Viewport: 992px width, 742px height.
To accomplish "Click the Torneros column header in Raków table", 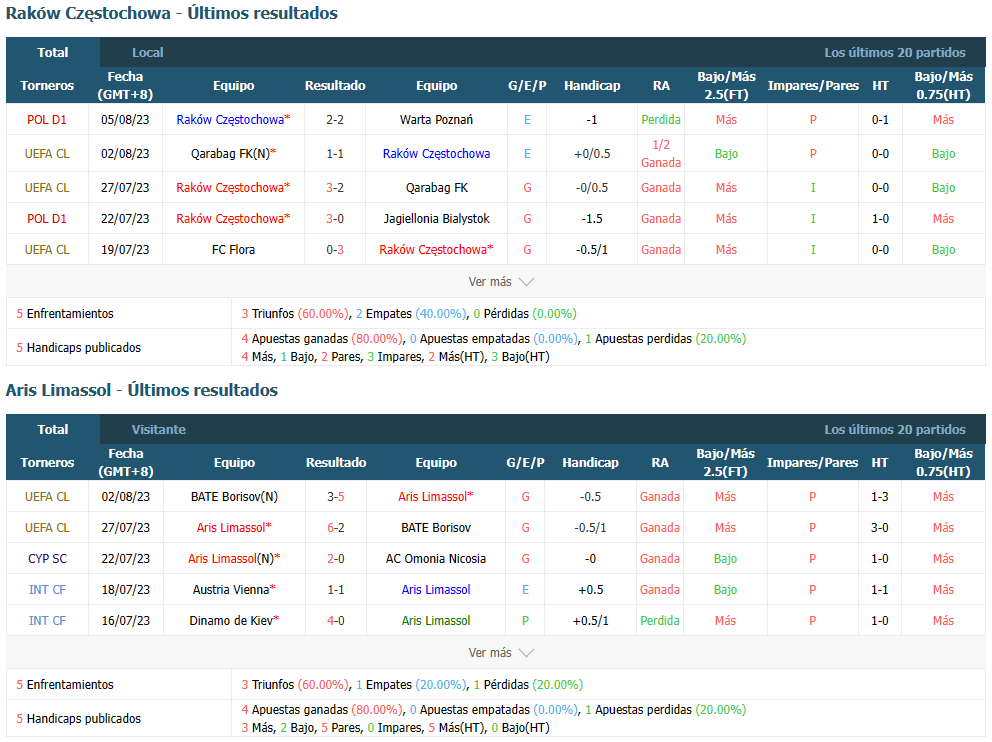I will click(47, 85).
